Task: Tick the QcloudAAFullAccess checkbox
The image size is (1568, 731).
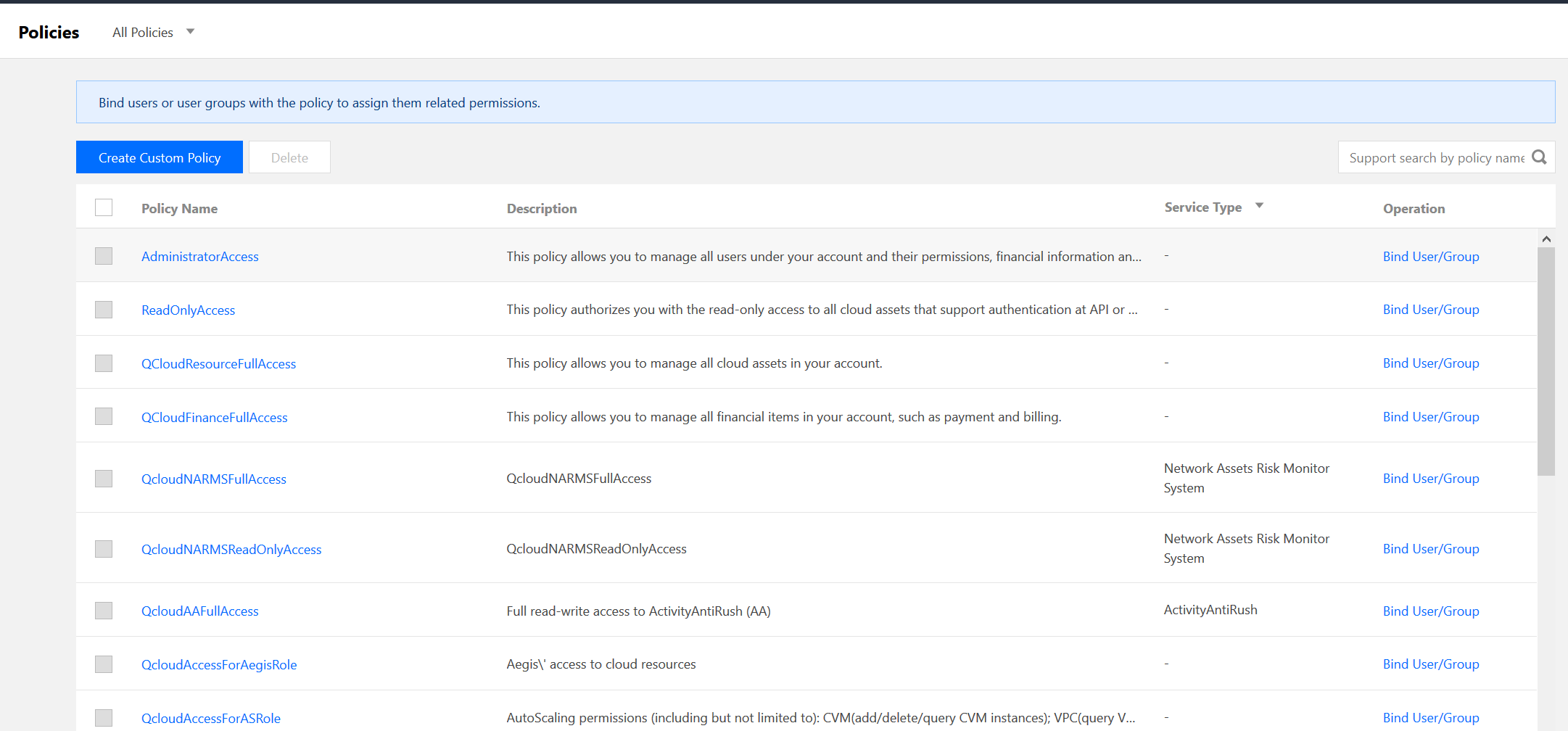Action: (104, 611)
